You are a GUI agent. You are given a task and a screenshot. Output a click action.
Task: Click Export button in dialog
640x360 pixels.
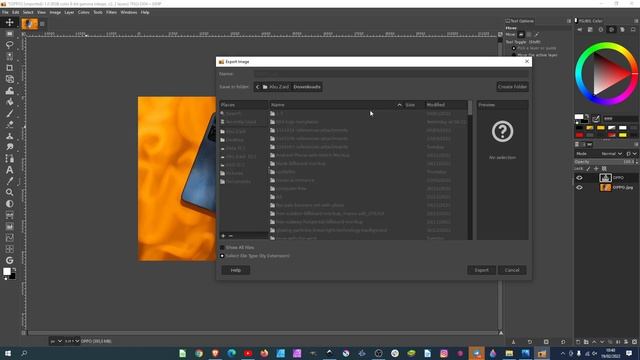point(481,270)
